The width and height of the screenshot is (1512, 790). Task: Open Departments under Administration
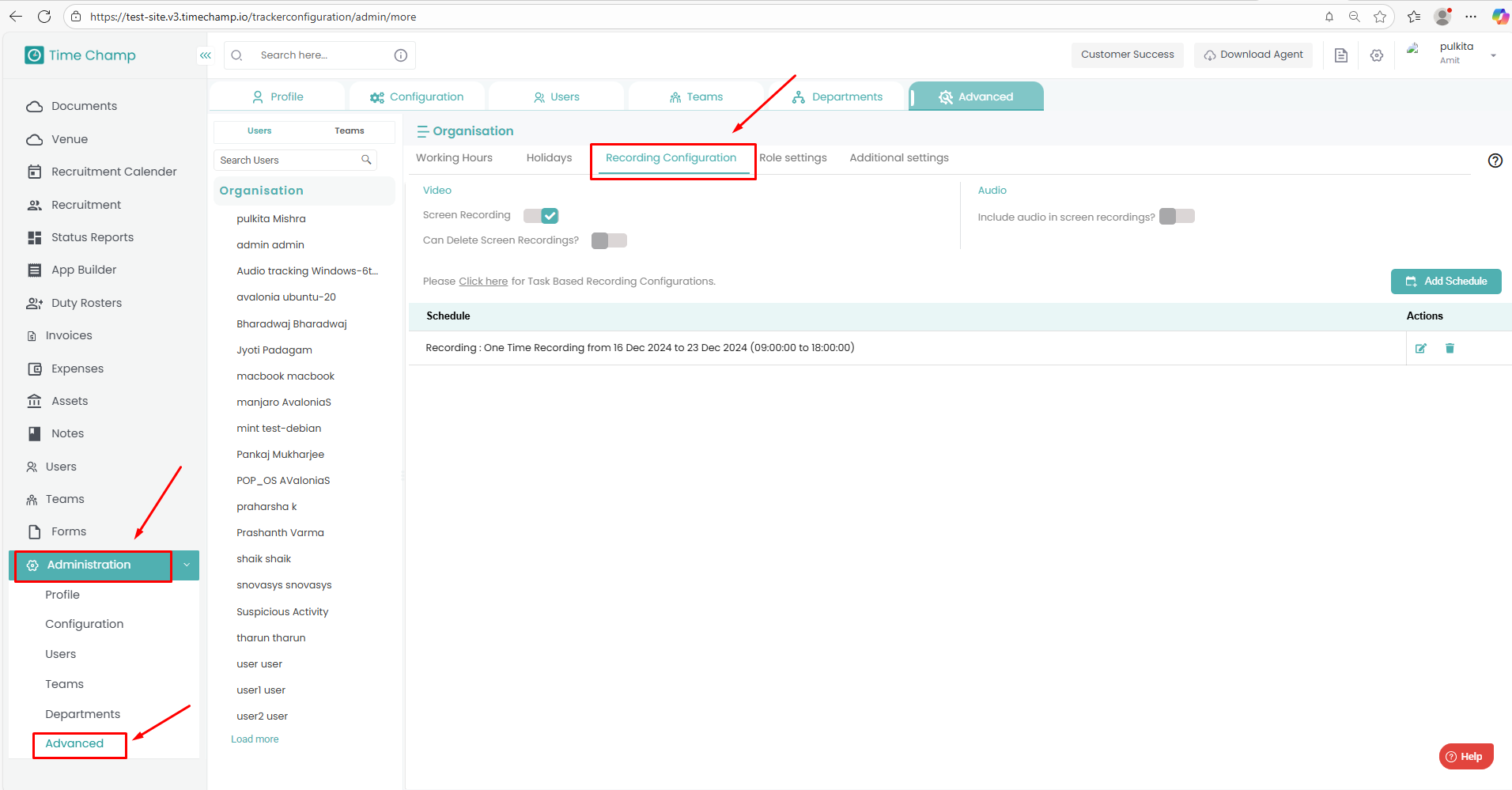click(x=83, y=714)
